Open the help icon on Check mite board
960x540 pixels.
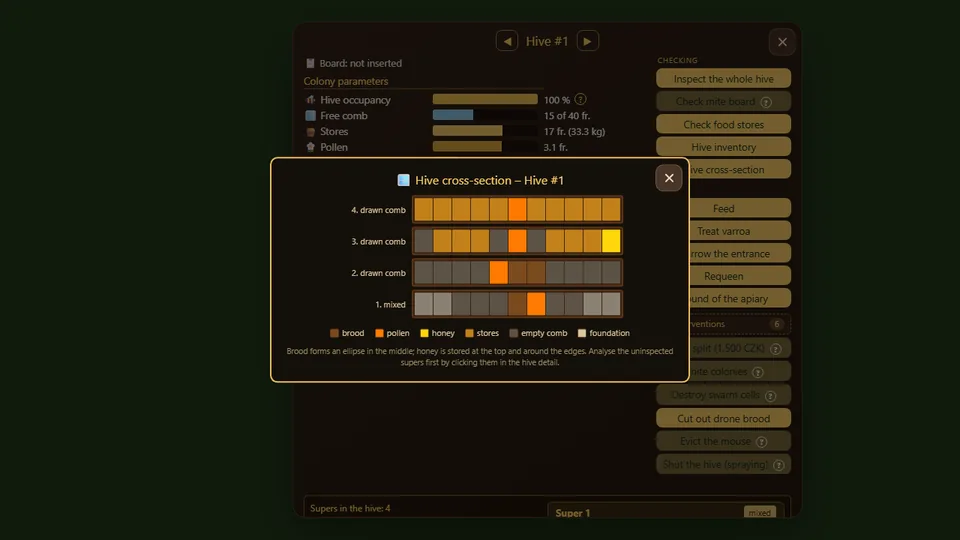(x=766, y=102)
